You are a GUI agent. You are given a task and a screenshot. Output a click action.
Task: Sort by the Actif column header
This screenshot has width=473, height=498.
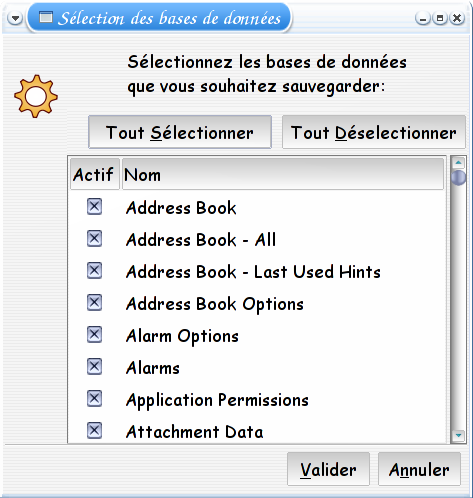pos(95,174)
